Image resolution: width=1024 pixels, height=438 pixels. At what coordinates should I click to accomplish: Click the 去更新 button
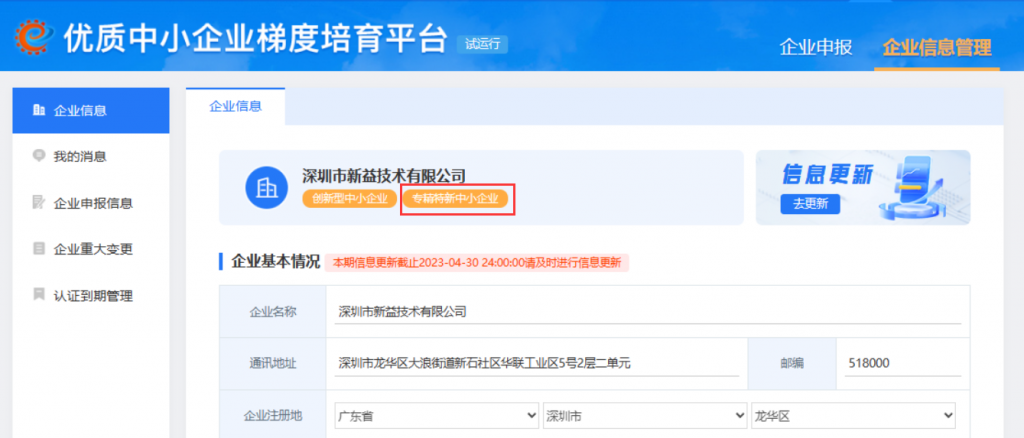(x=810, y=204)
